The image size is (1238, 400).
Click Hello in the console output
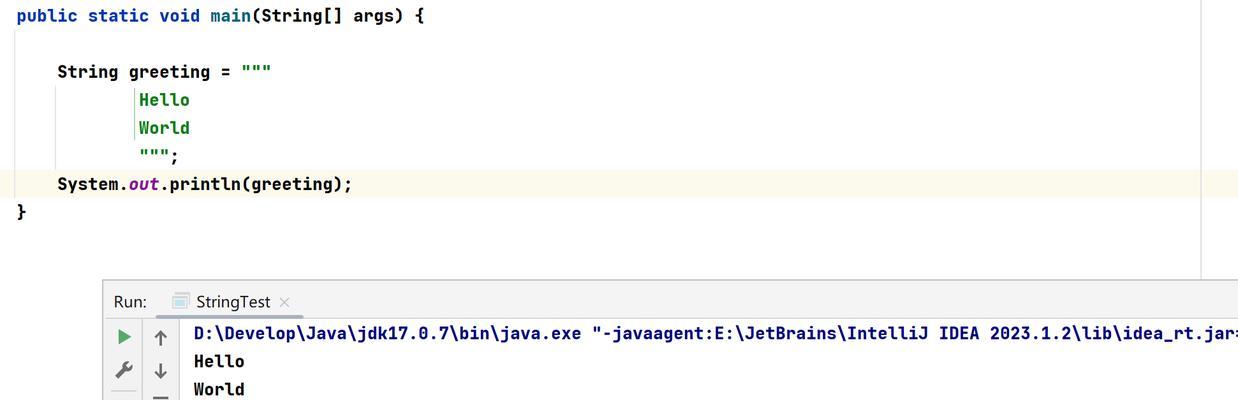click(x=219, y=361)
